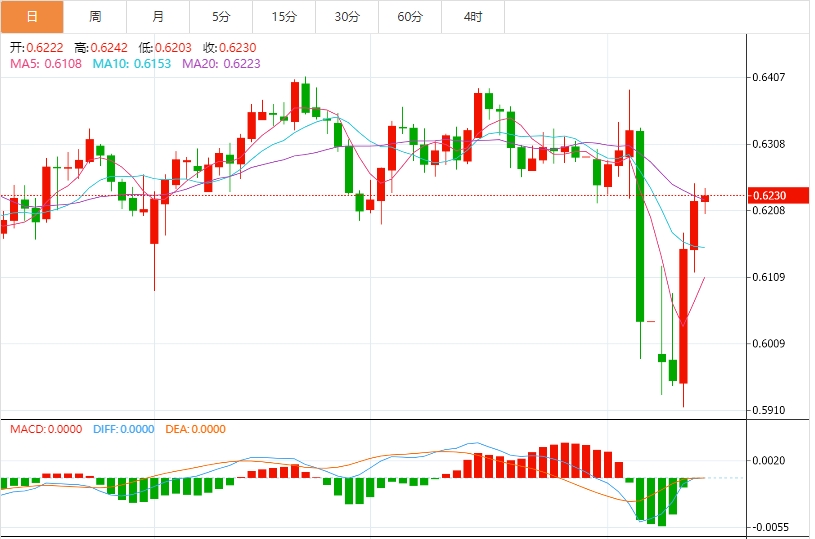815x539 pixels.
Task: Open the 5分 timeframe tab
Action: pos(221,17)
